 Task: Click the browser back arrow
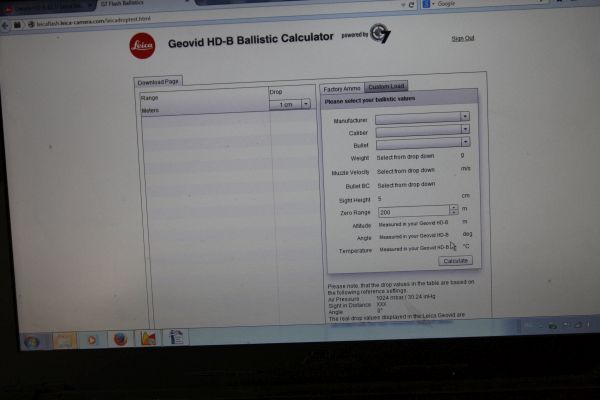(x=5, y=26)
